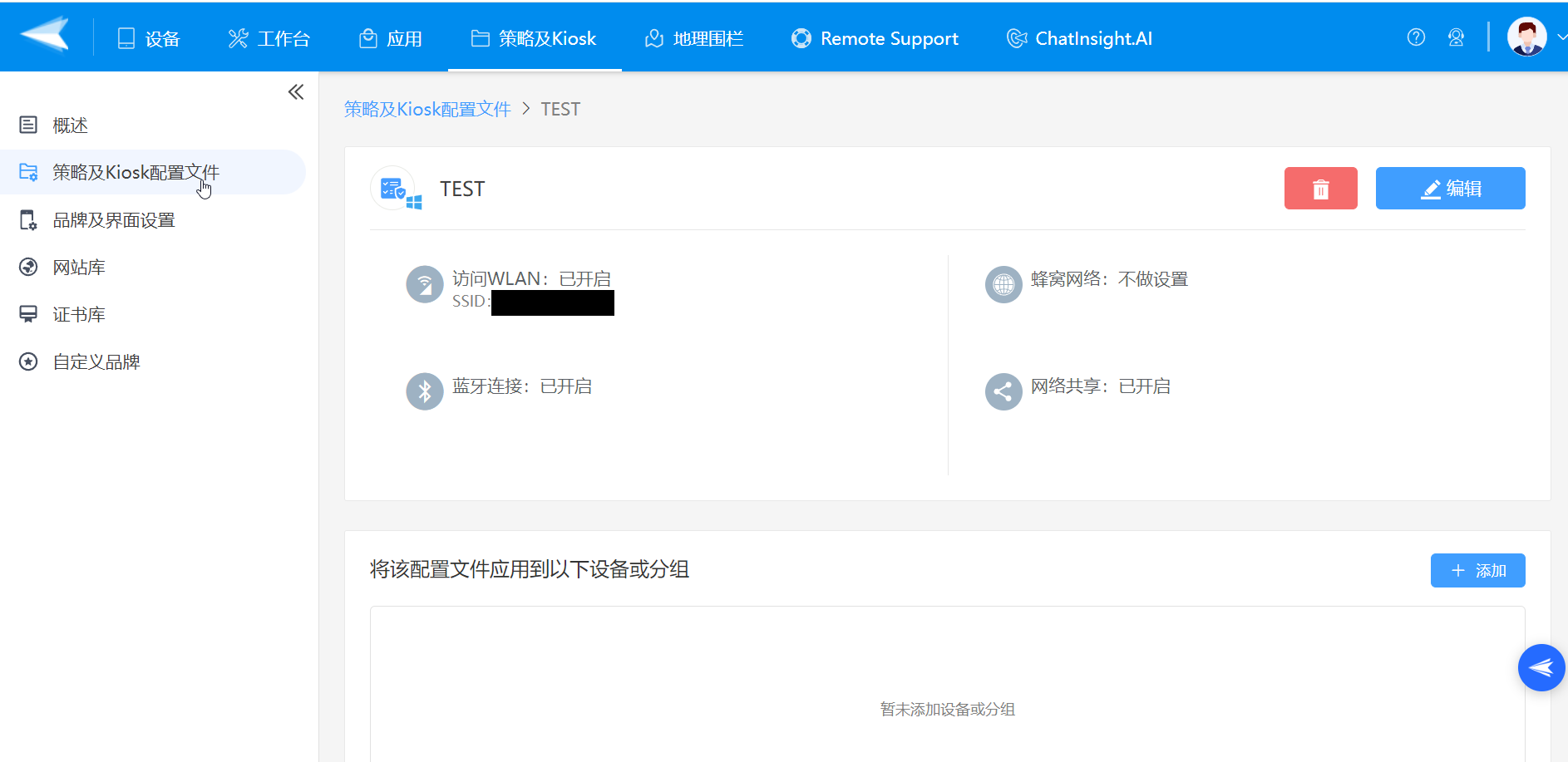
Task: Open ChatInsight.AI menu
Action: [x=1079, y=38]
